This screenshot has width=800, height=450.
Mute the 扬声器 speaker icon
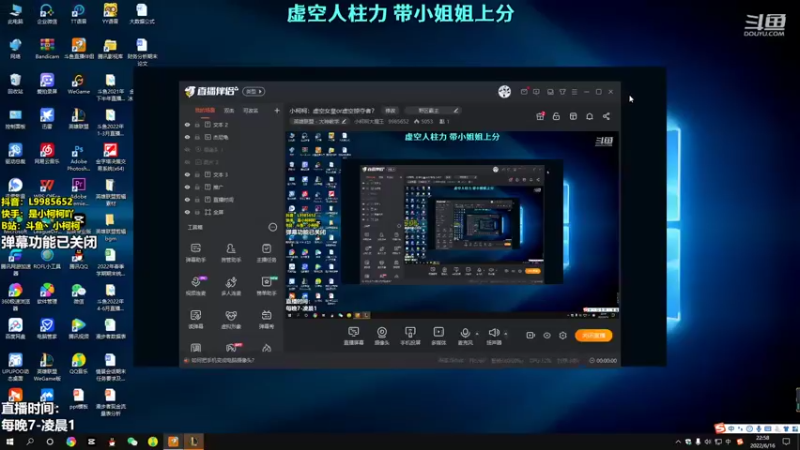click(493, 333)
